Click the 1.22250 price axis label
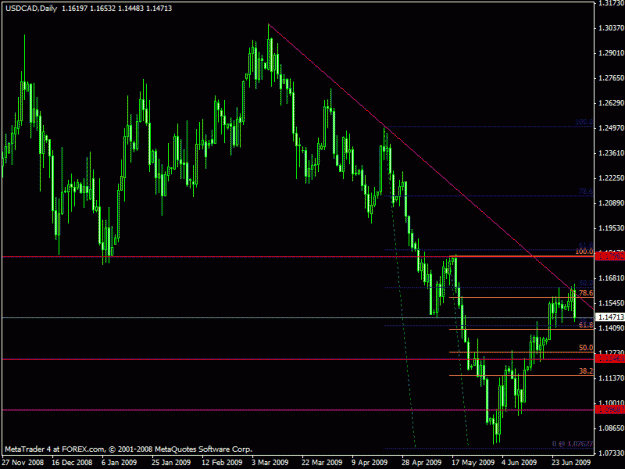 click(611, 178)
